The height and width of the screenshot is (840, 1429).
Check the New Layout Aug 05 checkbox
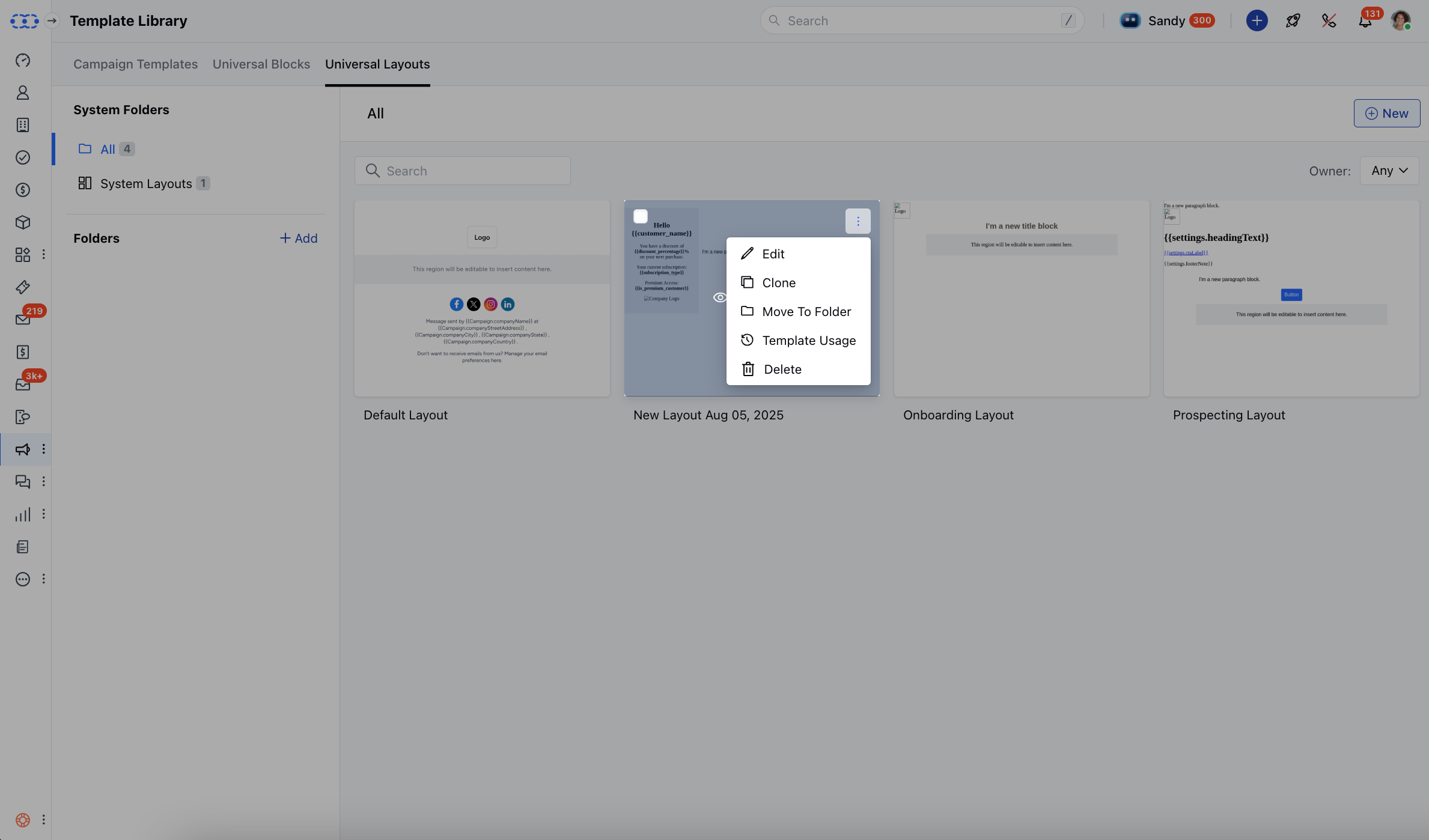click(x=641, y=216)
